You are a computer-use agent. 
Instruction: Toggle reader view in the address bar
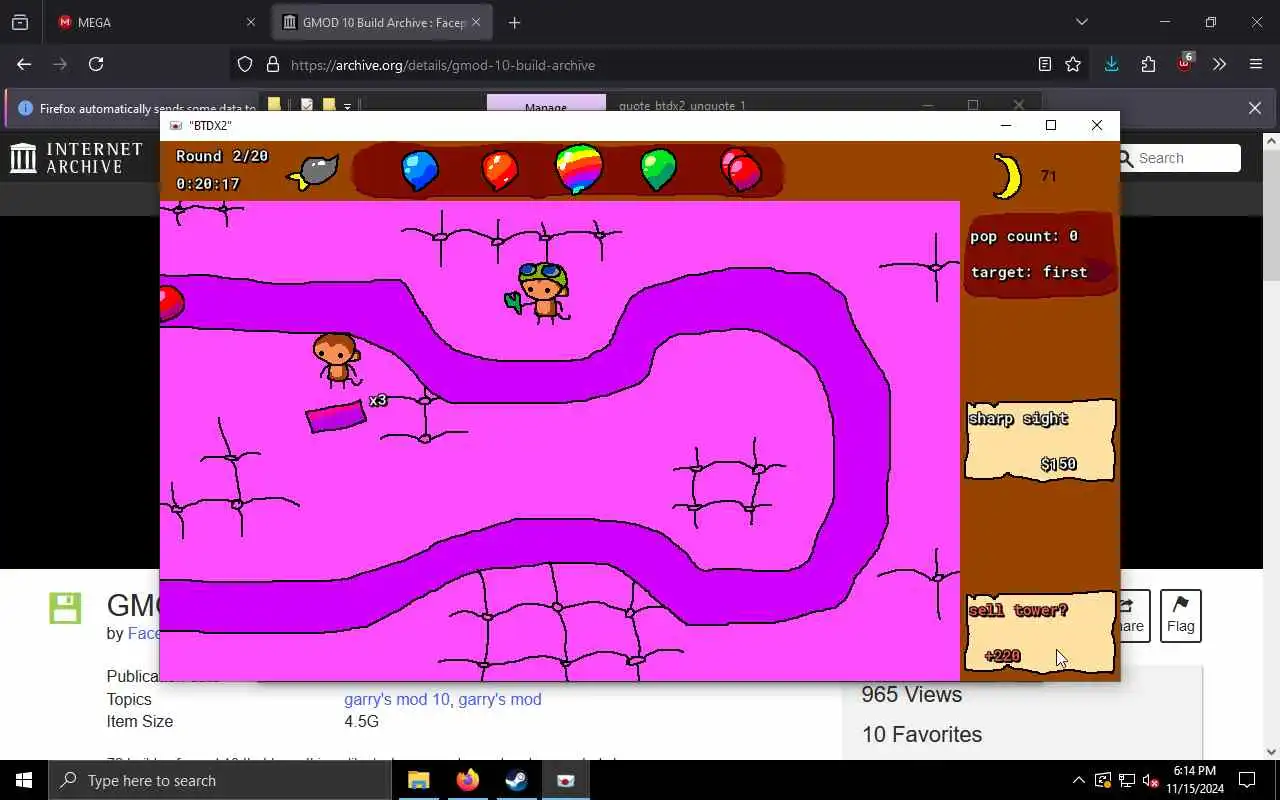pos(1045,64)
